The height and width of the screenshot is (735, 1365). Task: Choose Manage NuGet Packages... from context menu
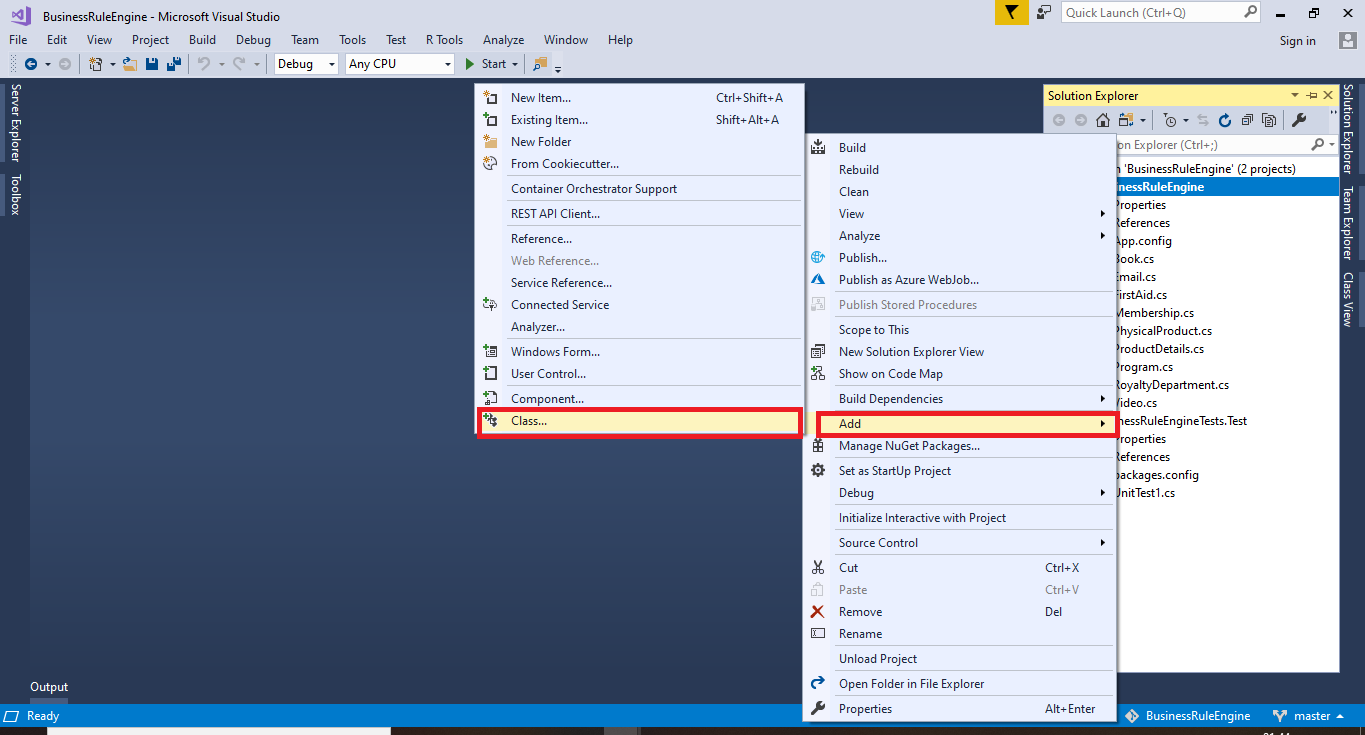pos(960,446)
